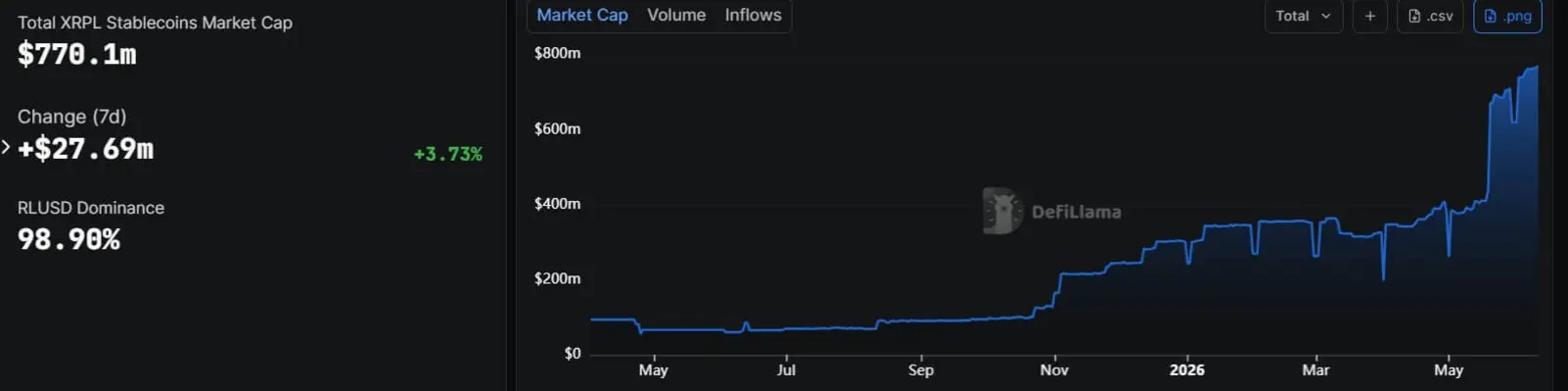Click the $770.1m market cap value
The image size is (1568, 391).
(x=77, y=54)
